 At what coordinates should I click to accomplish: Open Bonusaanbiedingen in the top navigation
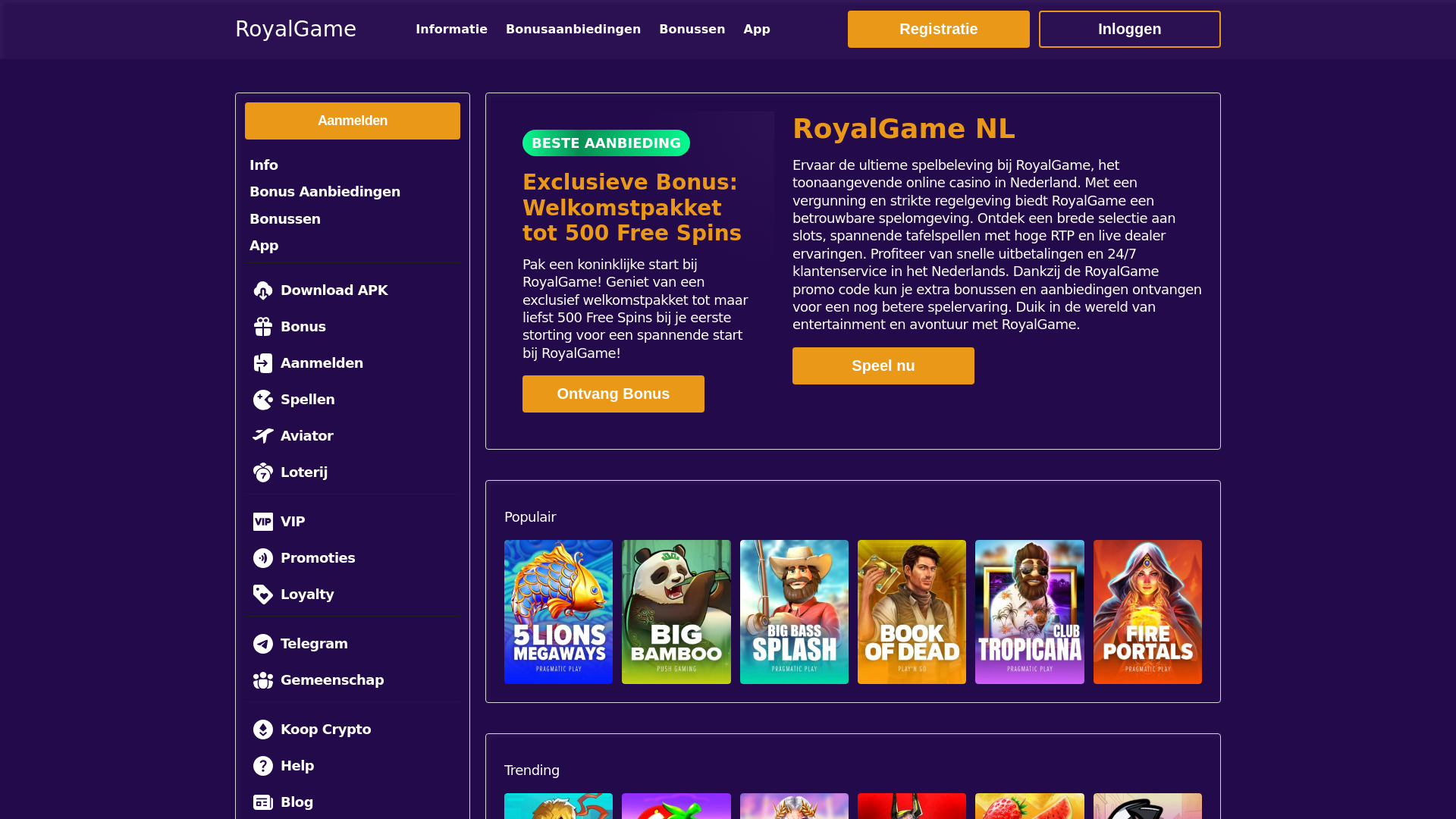tap(573, 29)
